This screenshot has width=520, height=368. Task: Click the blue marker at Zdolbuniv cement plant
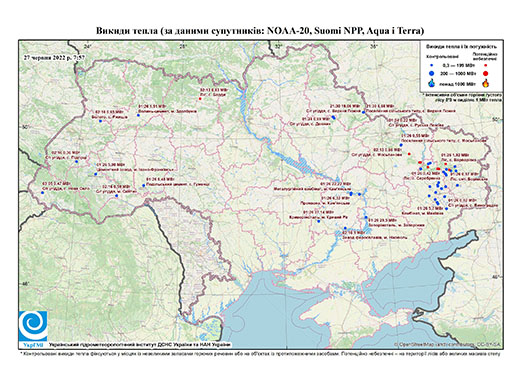coord(138,115)
